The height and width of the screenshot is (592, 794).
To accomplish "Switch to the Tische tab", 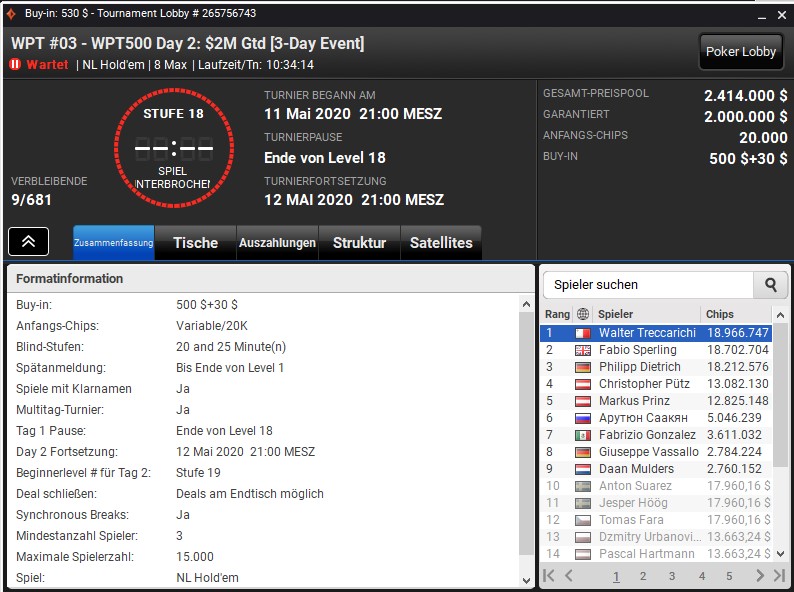I will pyautogui.click(x=195, y=243).
